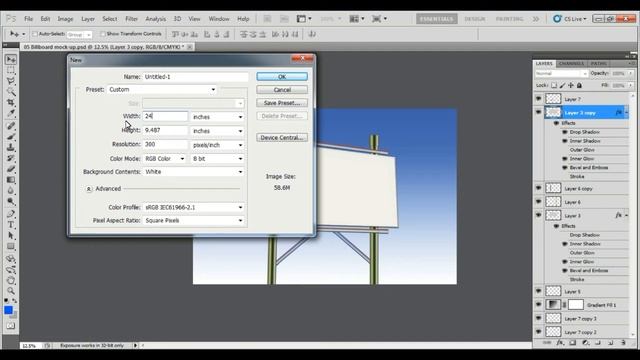Hide the Gradient Fill 1 layer

point(538,304)
